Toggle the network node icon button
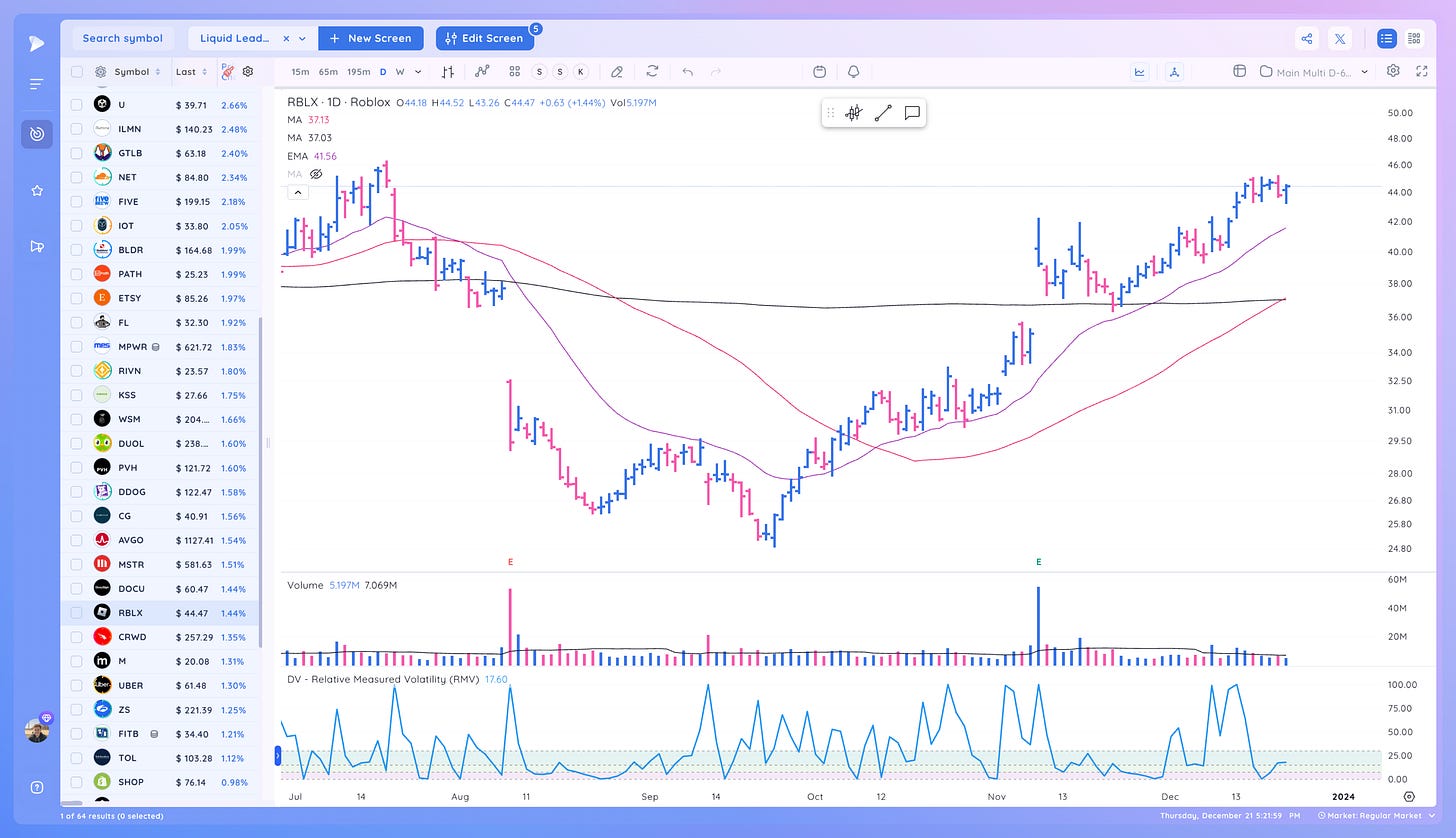This screenshot has height=838, width=1456. coord(1174,71)
